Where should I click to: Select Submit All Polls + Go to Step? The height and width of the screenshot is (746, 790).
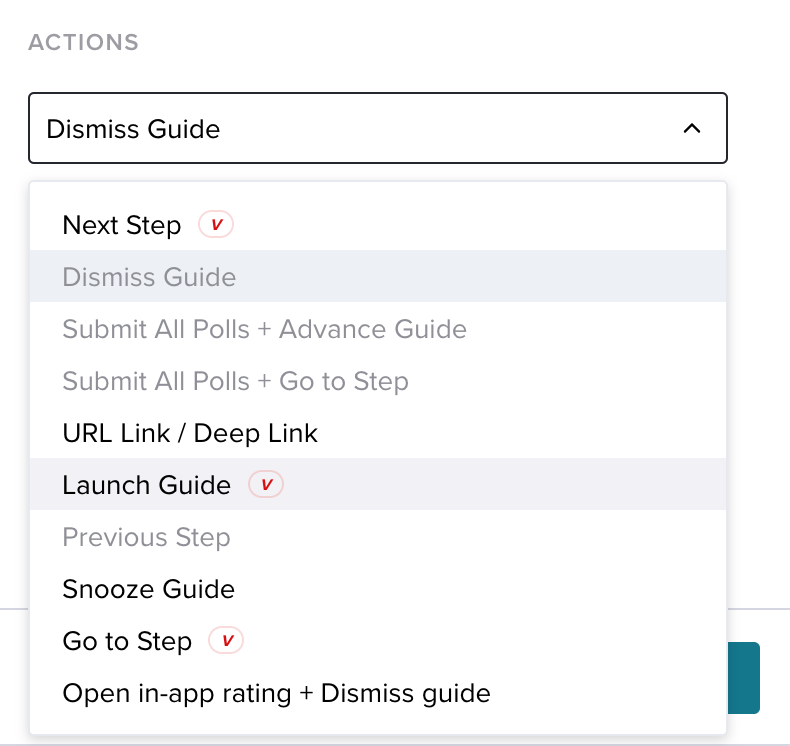(x=378, y=381)
